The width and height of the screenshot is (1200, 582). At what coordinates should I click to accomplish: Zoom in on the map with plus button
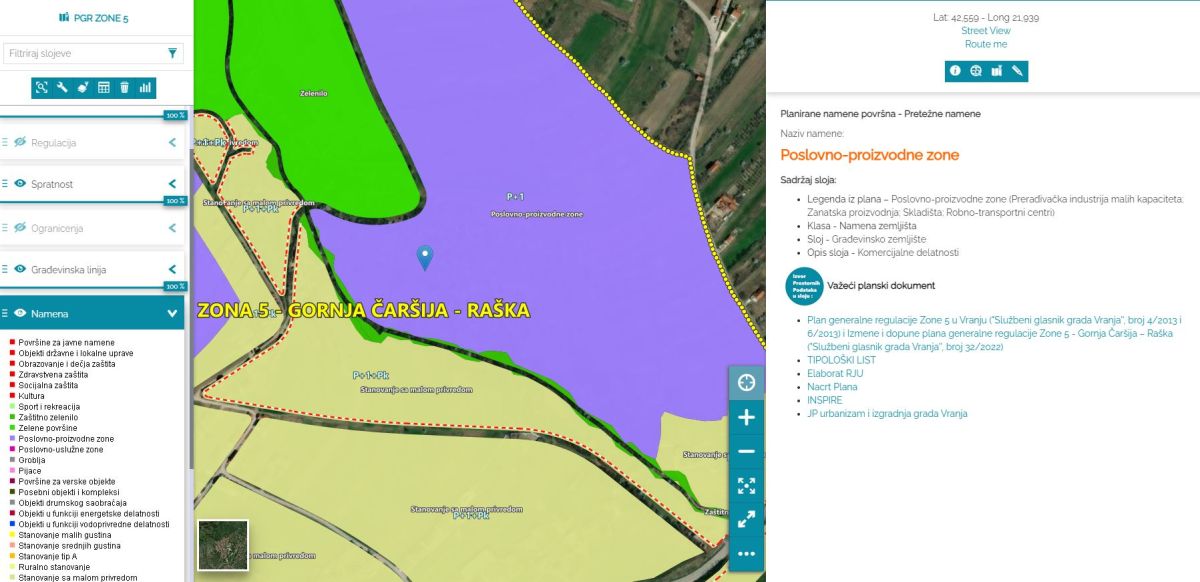746,417
